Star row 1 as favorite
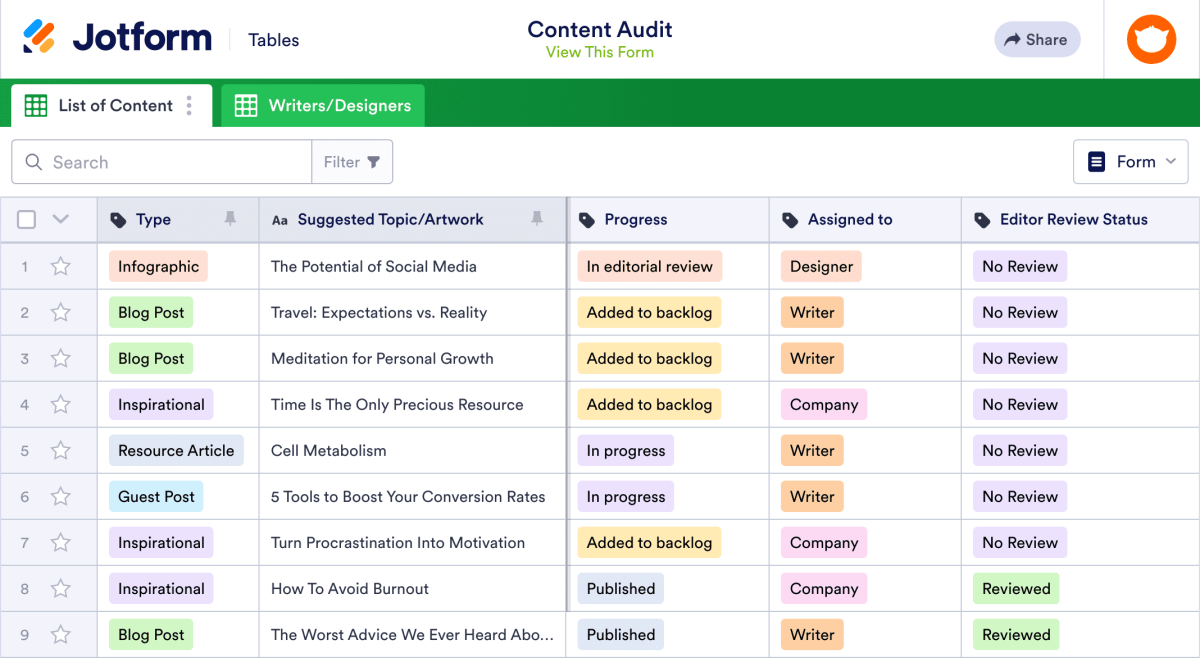The image size is (1200, 658). pyautogui.click(x=61, y=266)
